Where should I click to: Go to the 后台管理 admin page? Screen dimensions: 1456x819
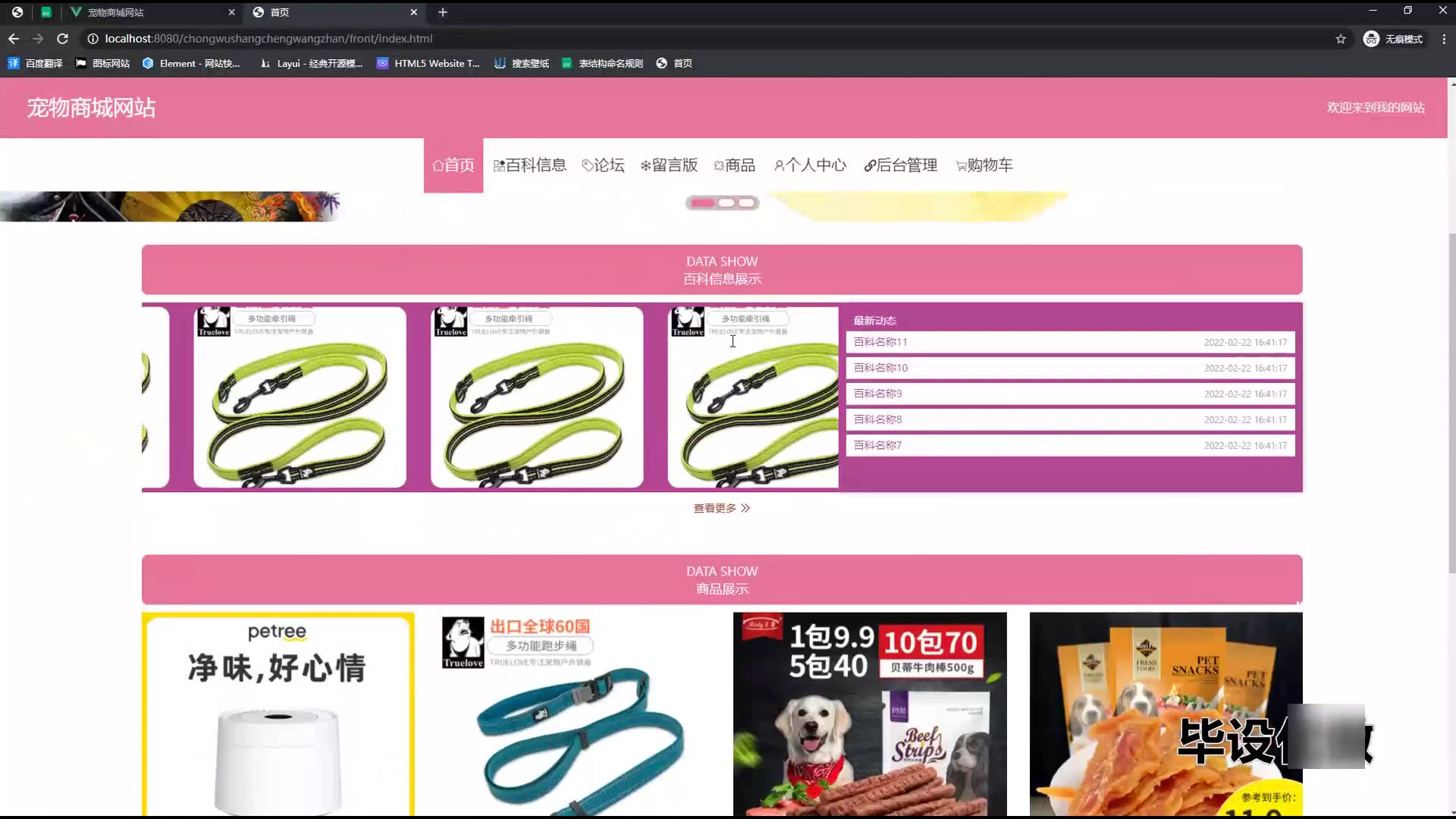[901, 165]
